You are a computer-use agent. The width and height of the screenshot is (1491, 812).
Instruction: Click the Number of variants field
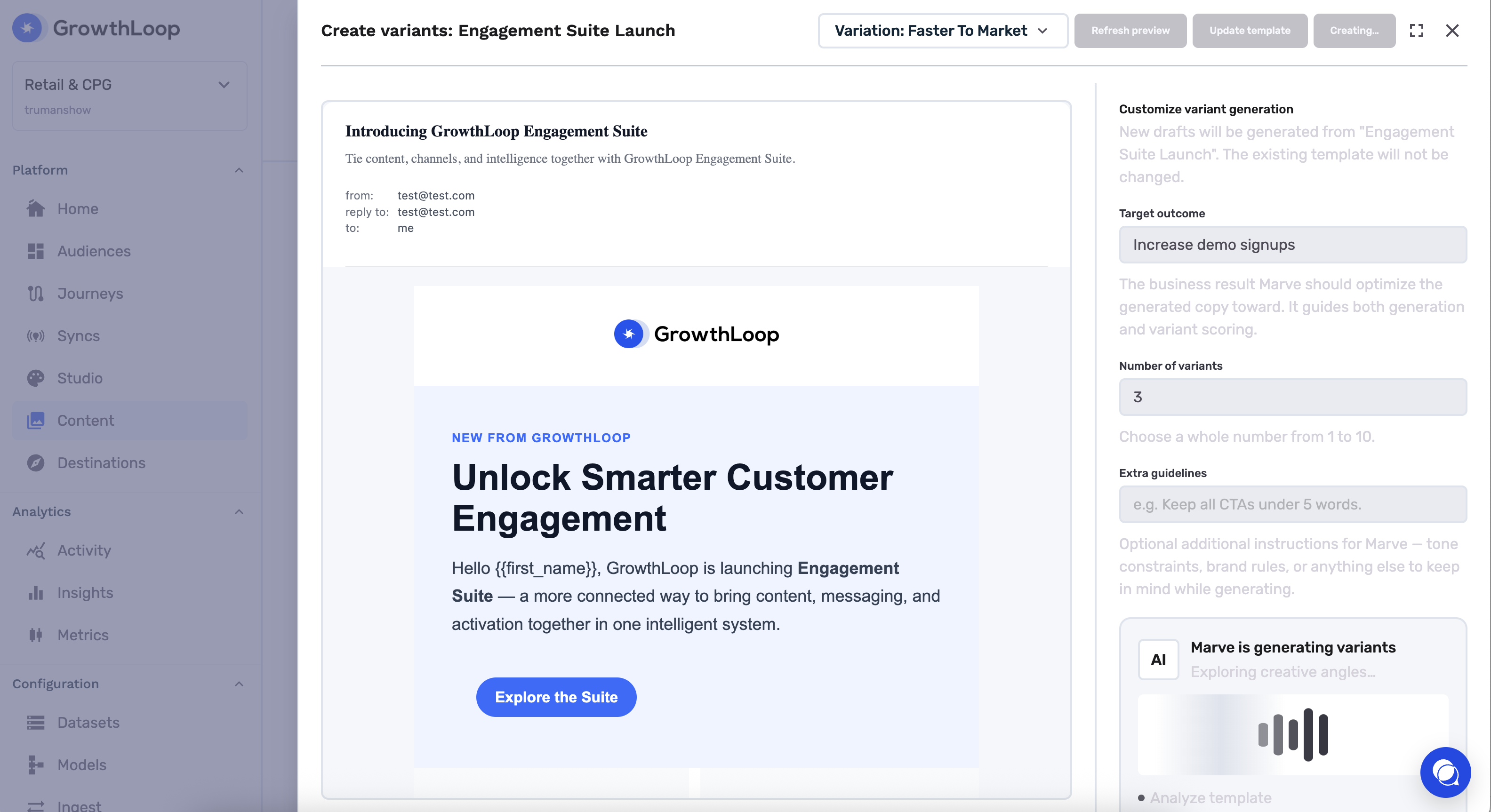click(1292, 397)
